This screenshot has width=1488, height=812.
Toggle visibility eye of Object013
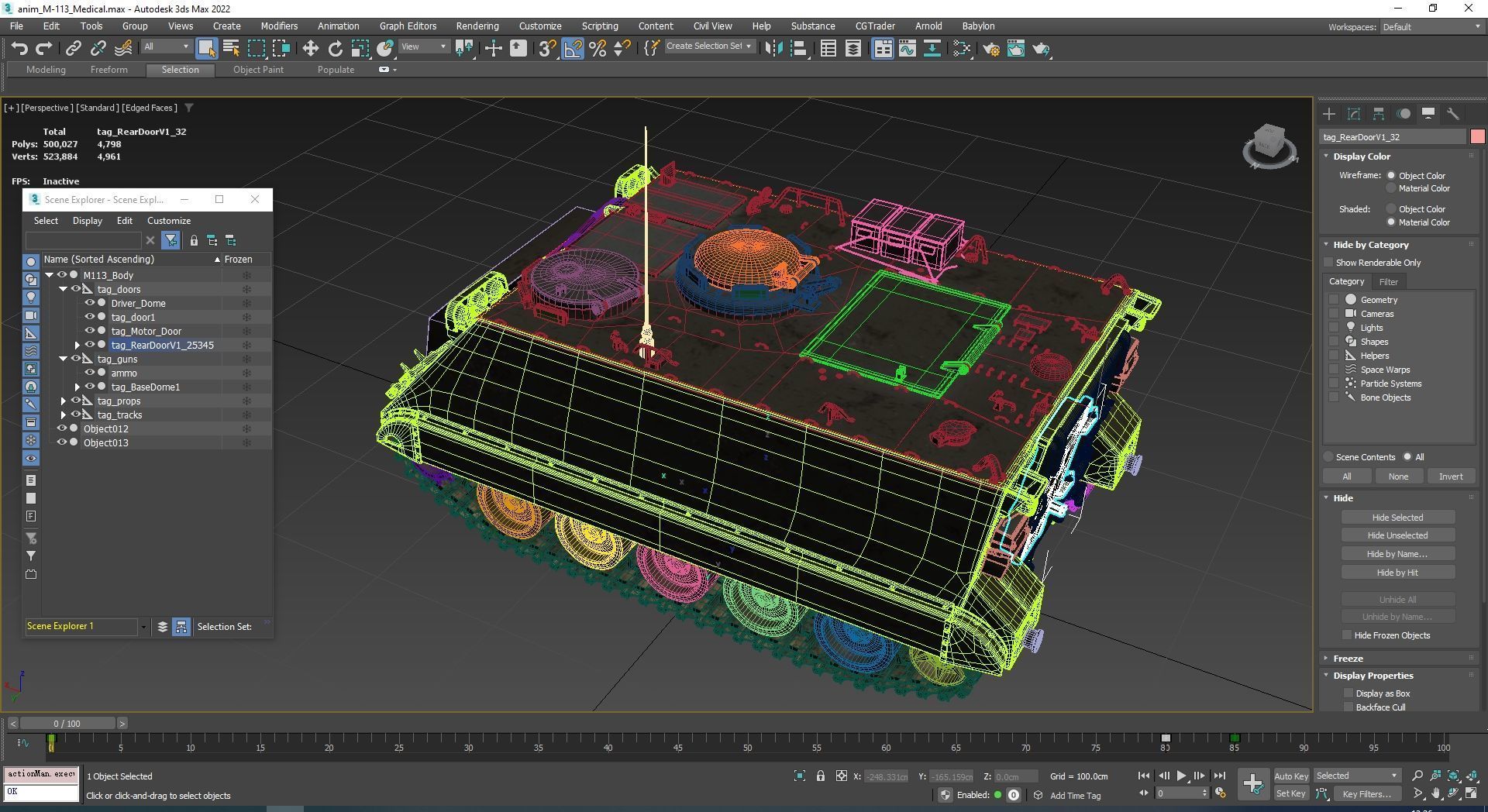[x=61, y=442]
